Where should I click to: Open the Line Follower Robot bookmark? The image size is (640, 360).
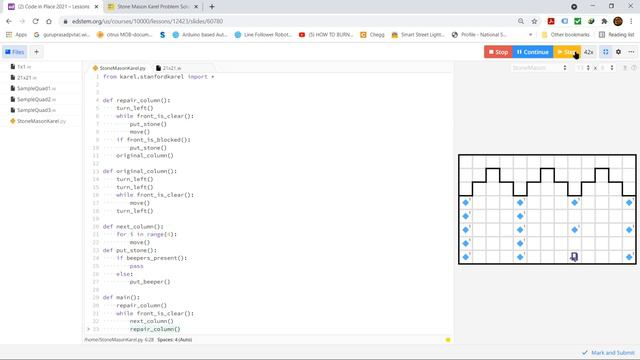[263, 35]
